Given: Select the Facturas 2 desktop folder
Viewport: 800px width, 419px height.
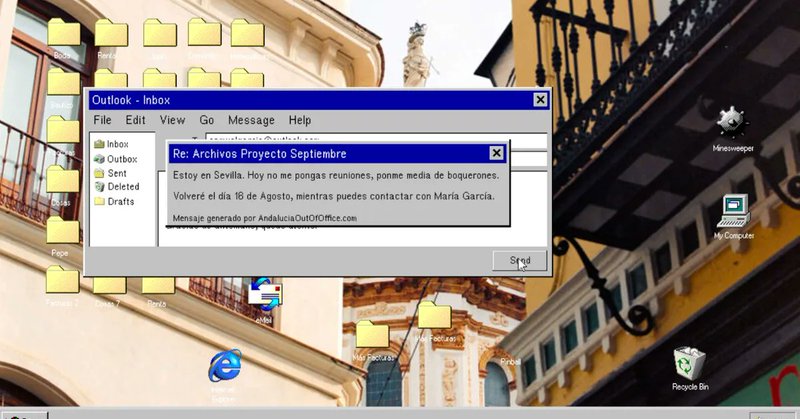Looking at the screenshot, I should 62,286.
